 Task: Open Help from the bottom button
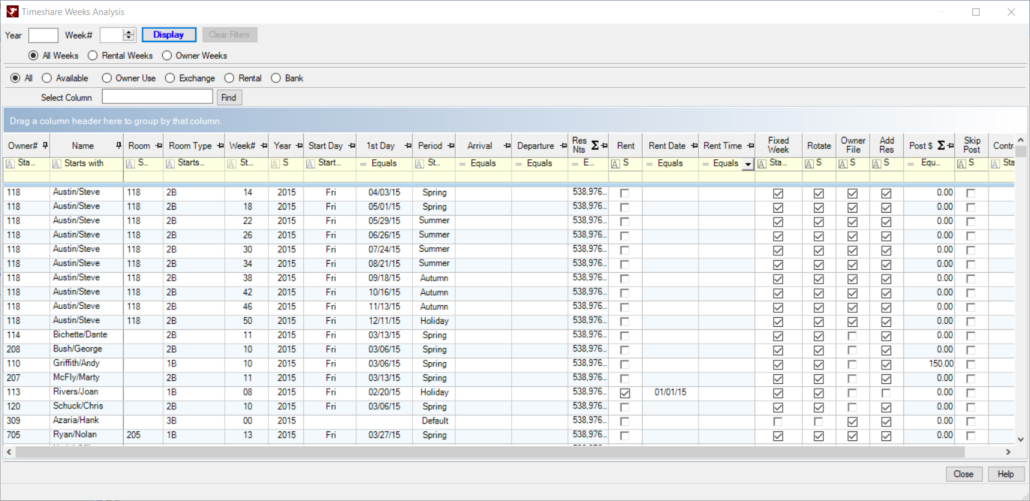[1006, 474]
